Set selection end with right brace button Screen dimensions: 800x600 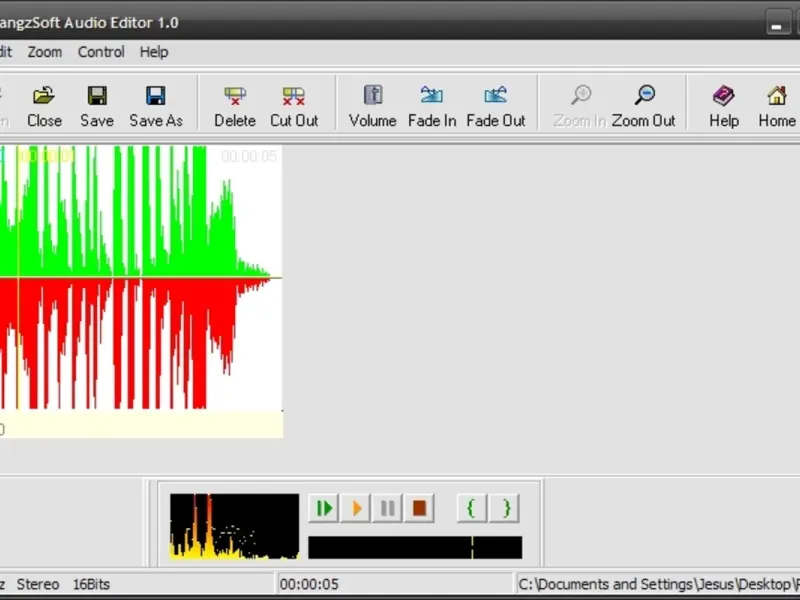click(x=505, y=508)
